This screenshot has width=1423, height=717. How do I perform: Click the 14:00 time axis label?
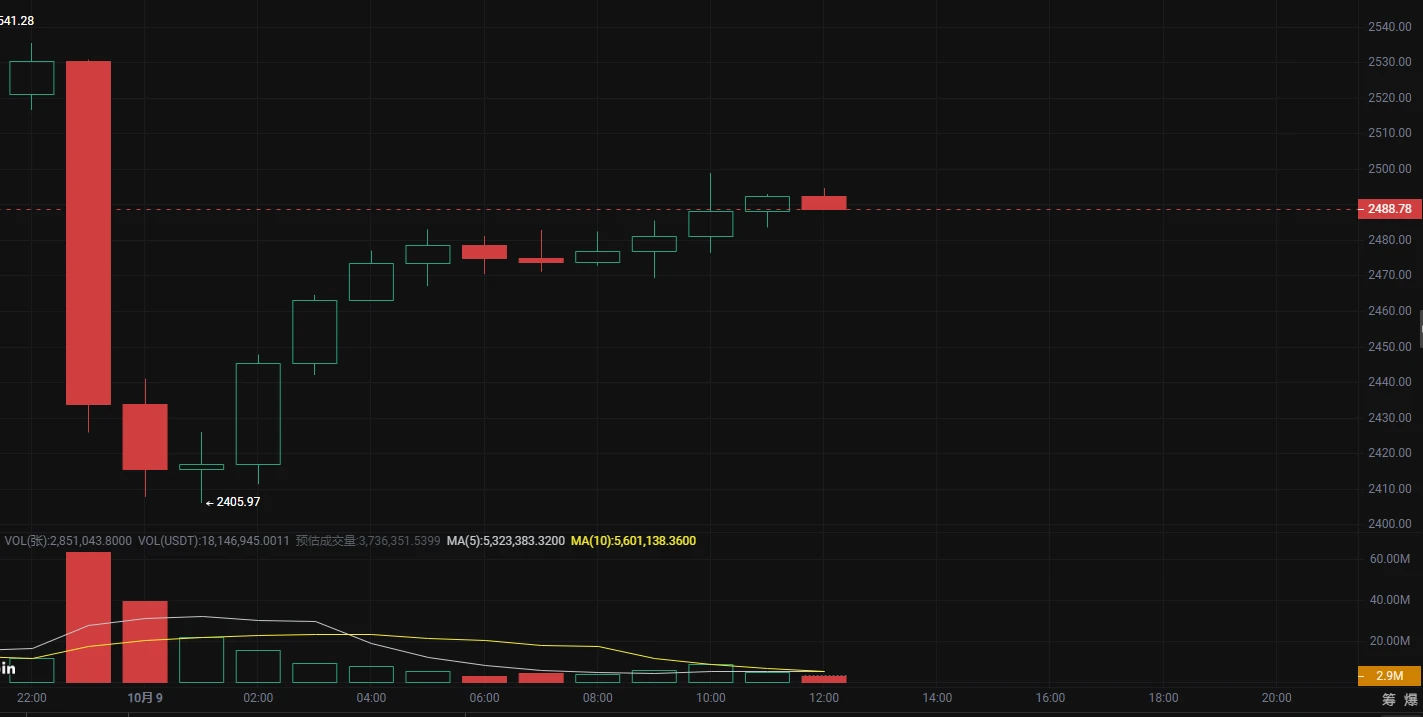[x=937, y=698]
